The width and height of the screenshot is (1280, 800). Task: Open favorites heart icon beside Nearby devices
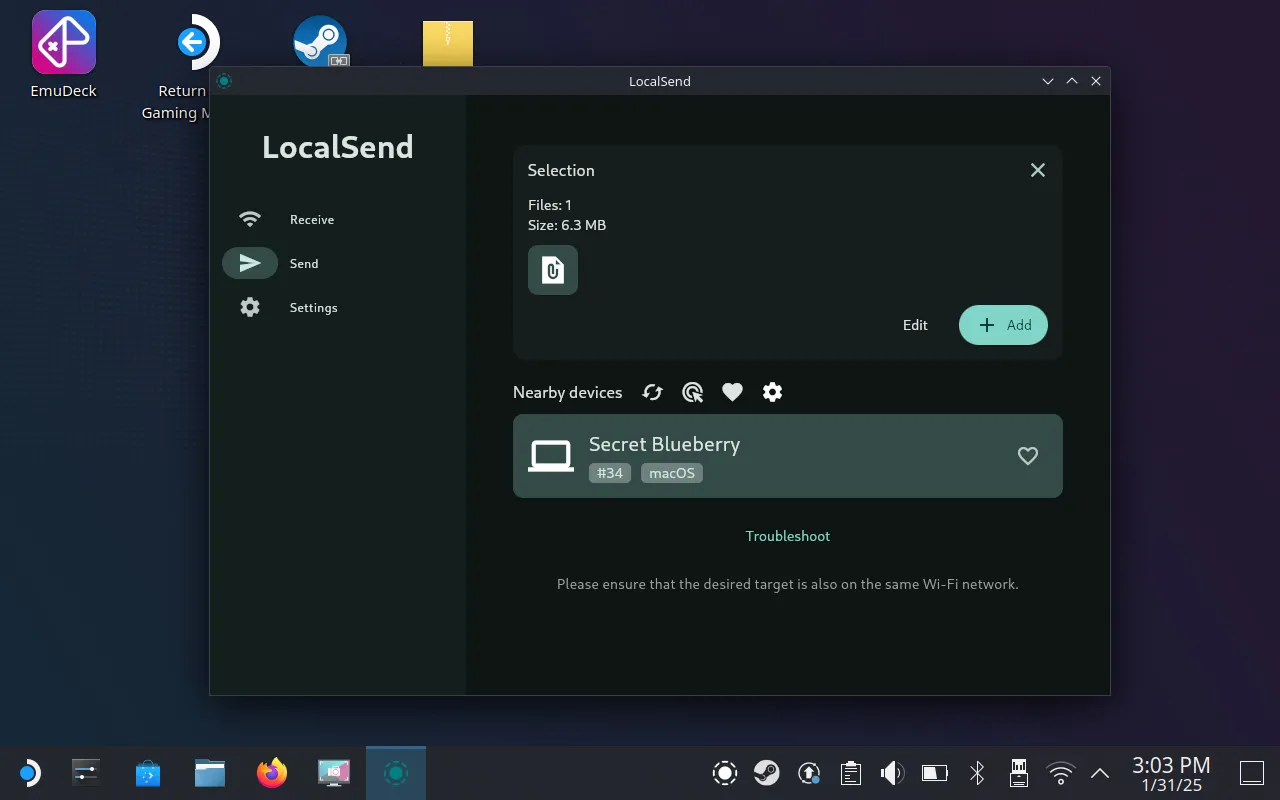click(x=732, y=393)
